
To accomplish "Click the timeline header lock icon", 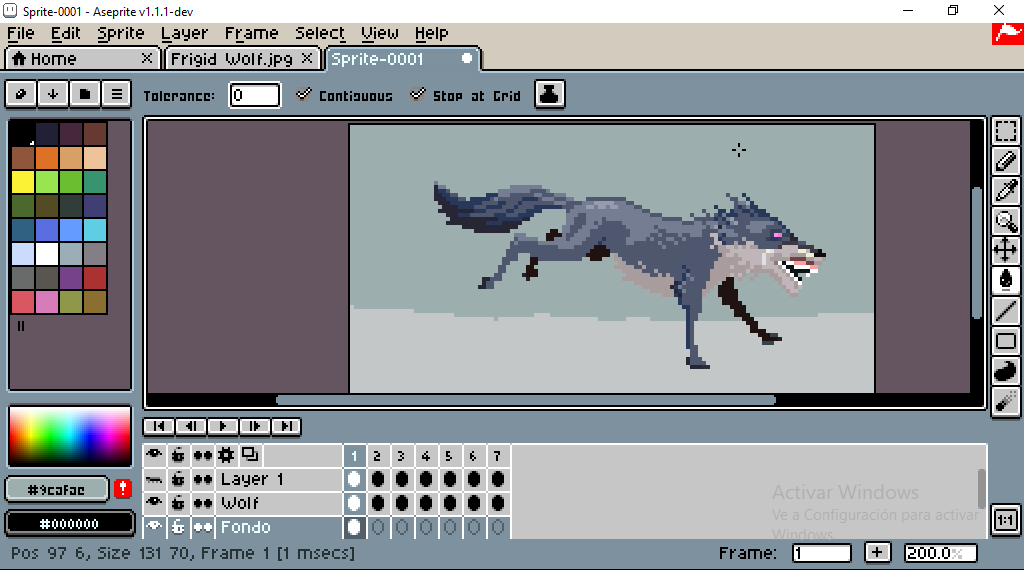I will coord(178,455).
